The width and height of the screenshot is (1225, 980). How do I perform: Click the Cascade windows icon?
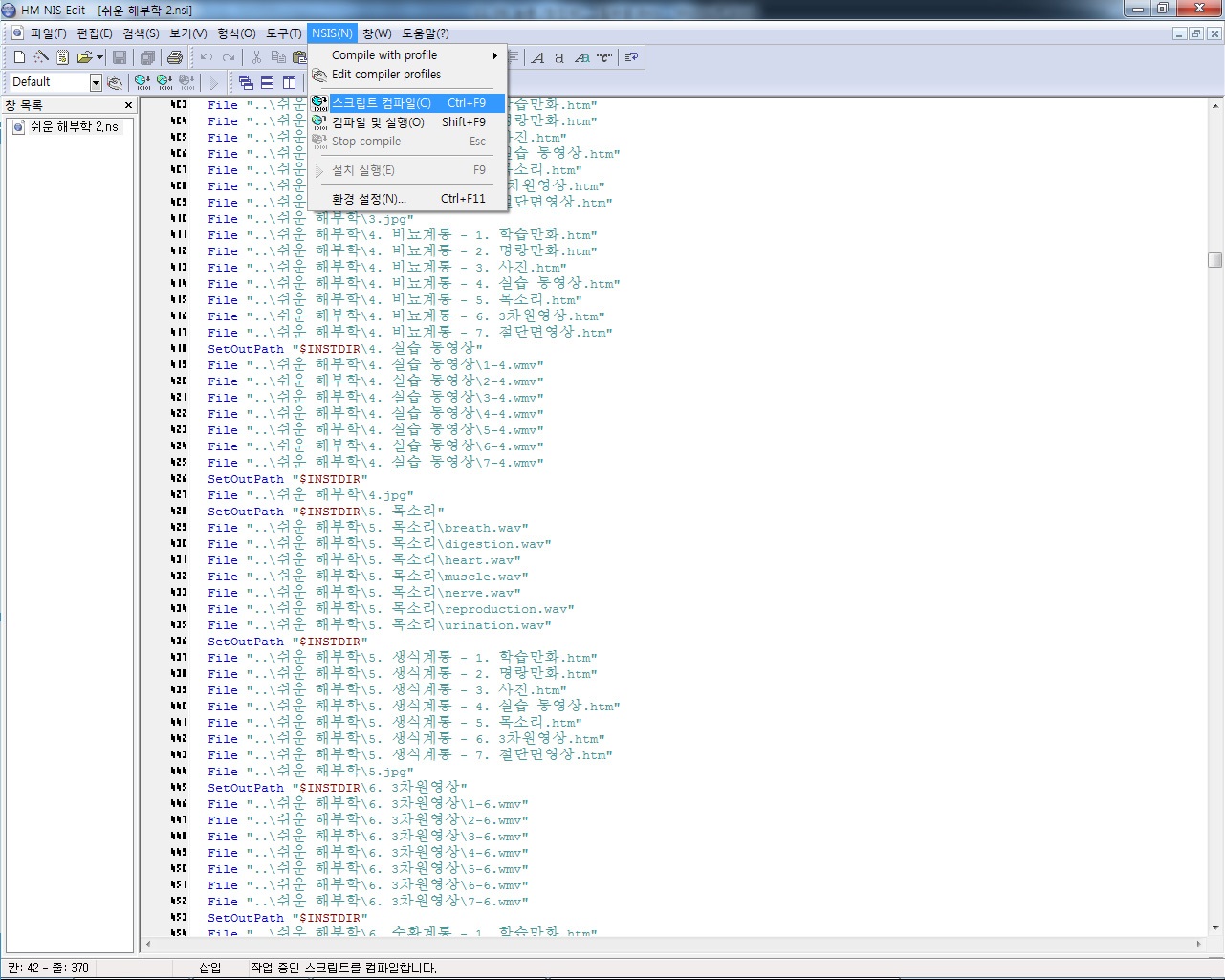(x=246, y=82)
